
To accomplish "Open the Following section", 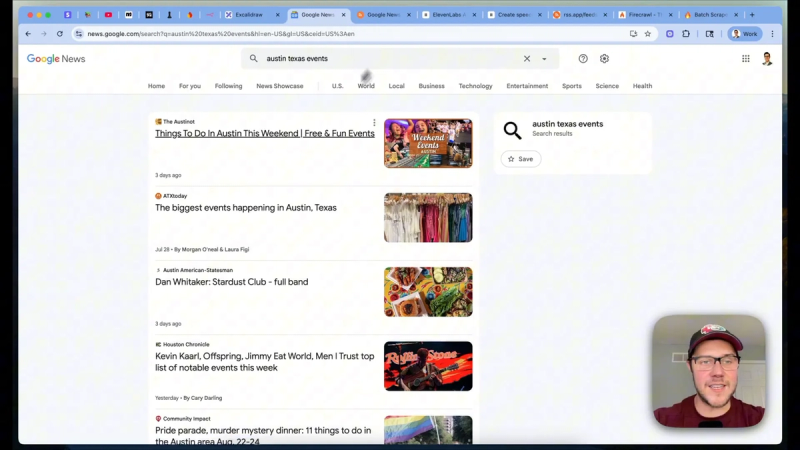I will 229,86.
